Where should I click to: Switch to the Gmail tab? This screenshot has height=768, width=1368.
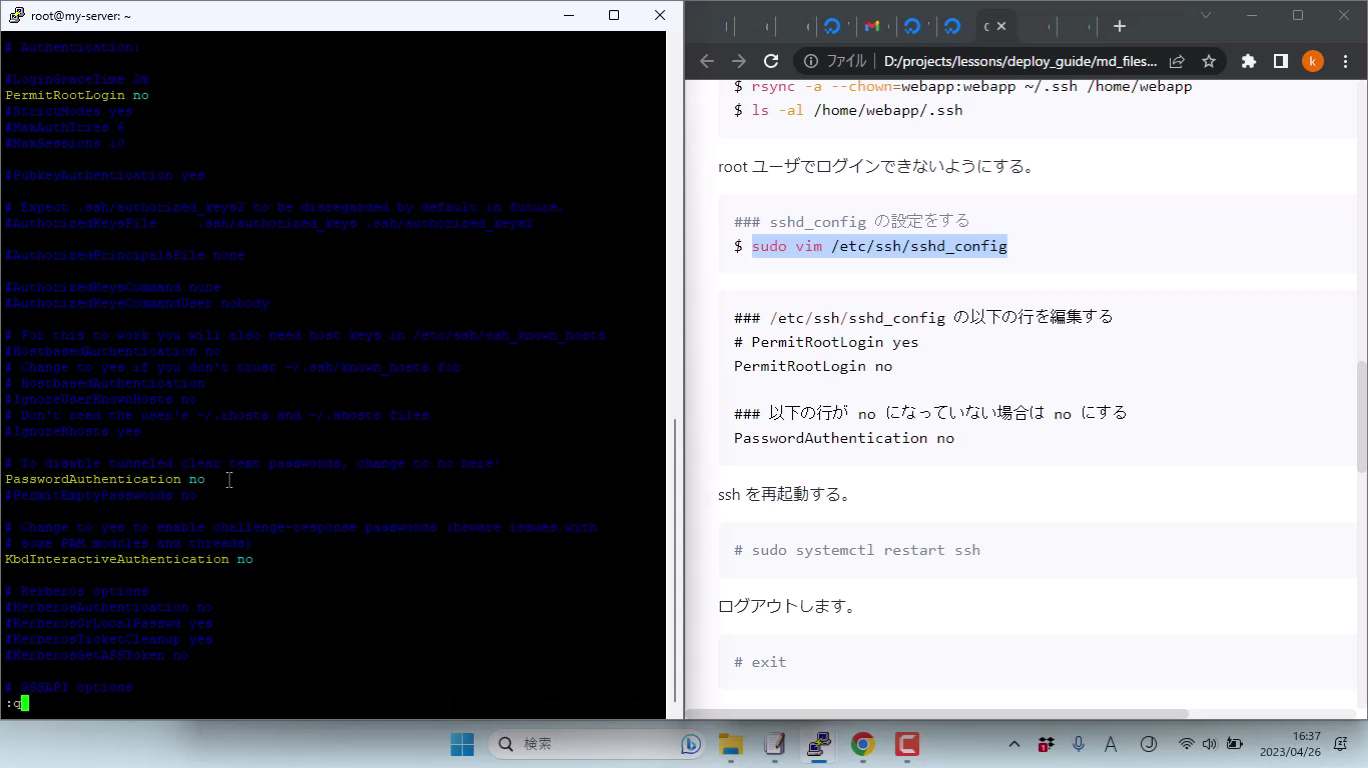pyautogui.click(x=872, y=26)
